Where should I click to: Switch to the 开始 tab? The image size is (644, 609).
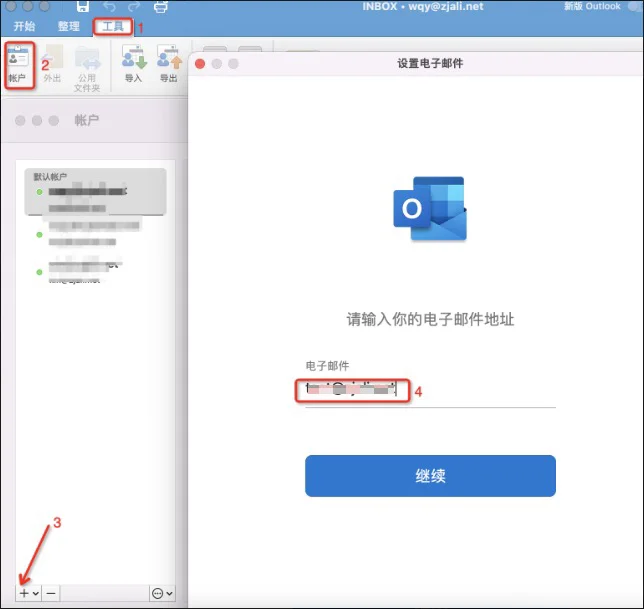pos(24,27)
